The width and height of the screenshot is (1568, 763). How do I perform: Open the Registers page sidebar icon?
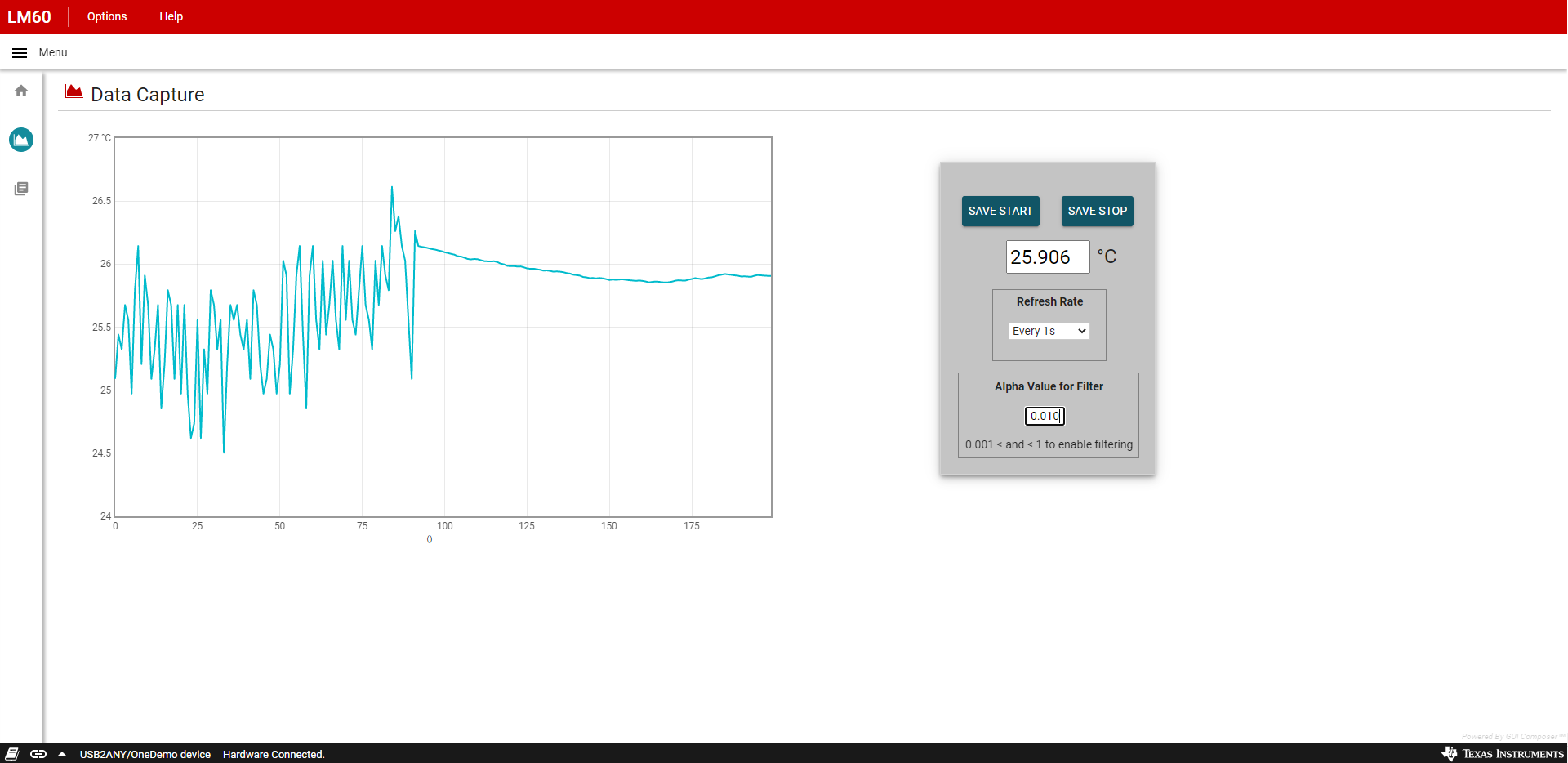(21, 189)
